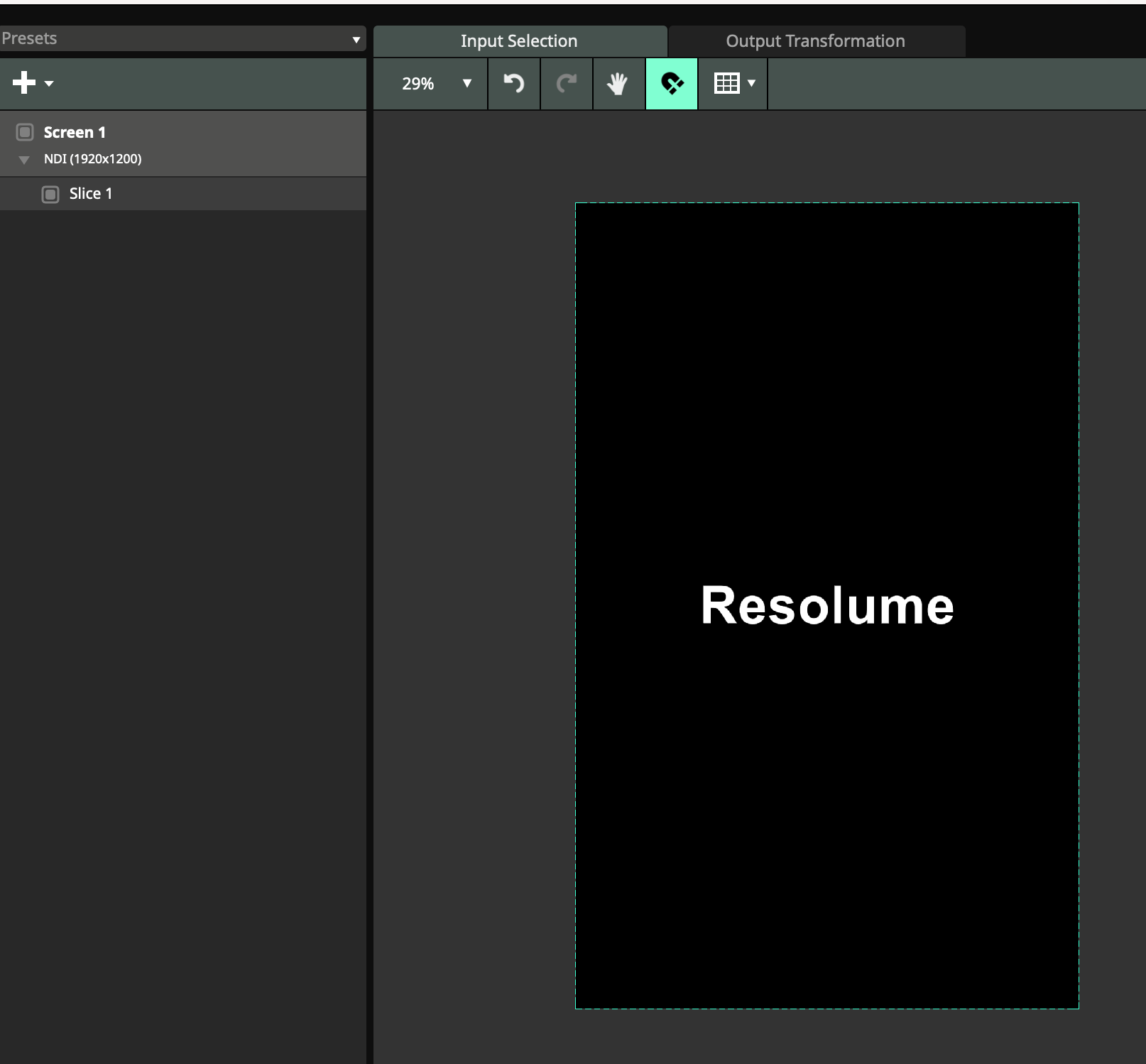Toggle the Screen 1 enable checkbox
Screen dimensions: 1146x1064
click(x=25, y=132)
